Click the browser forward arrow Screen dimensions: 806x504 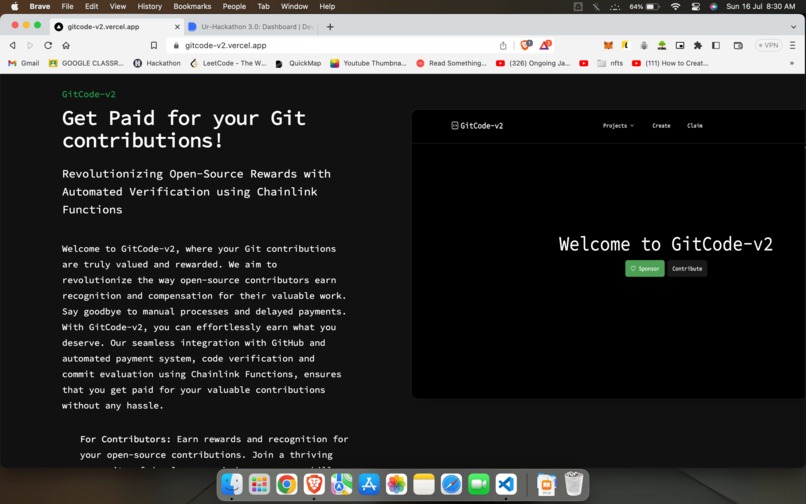pyautogui.click(x=30, y=45)
